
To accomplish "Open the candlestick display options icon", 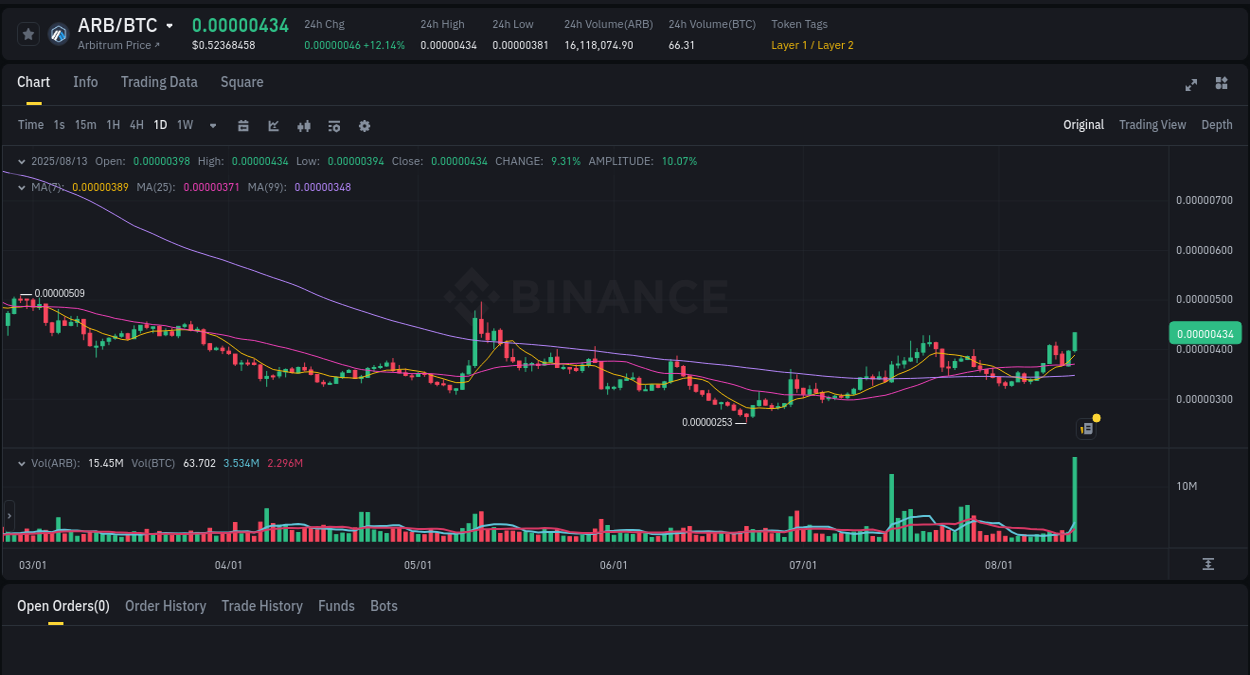I will (x=304, y=125).
